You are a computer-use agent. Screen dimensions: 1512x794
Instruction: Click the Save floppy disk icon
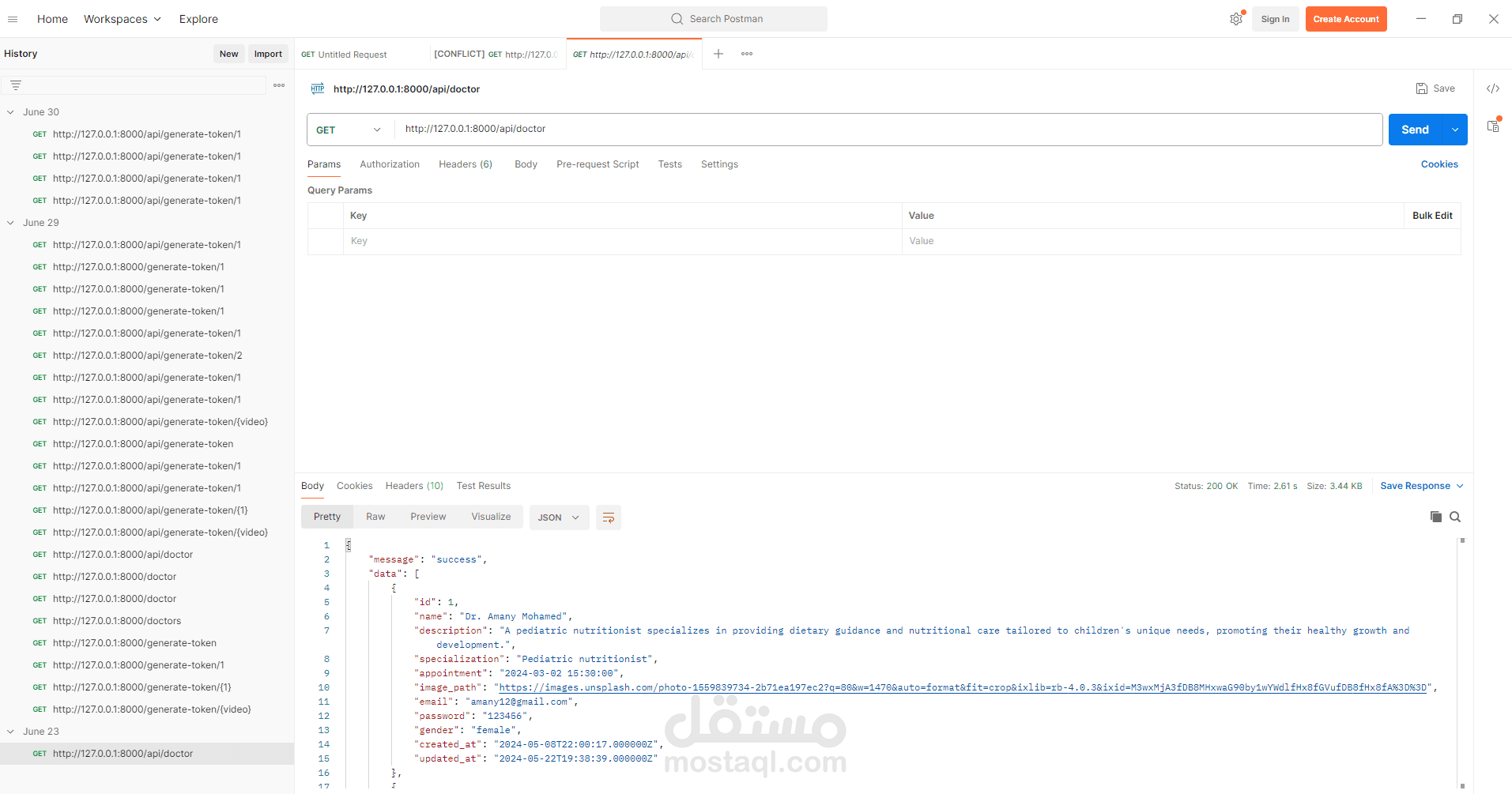click(x=1421, y=88)
